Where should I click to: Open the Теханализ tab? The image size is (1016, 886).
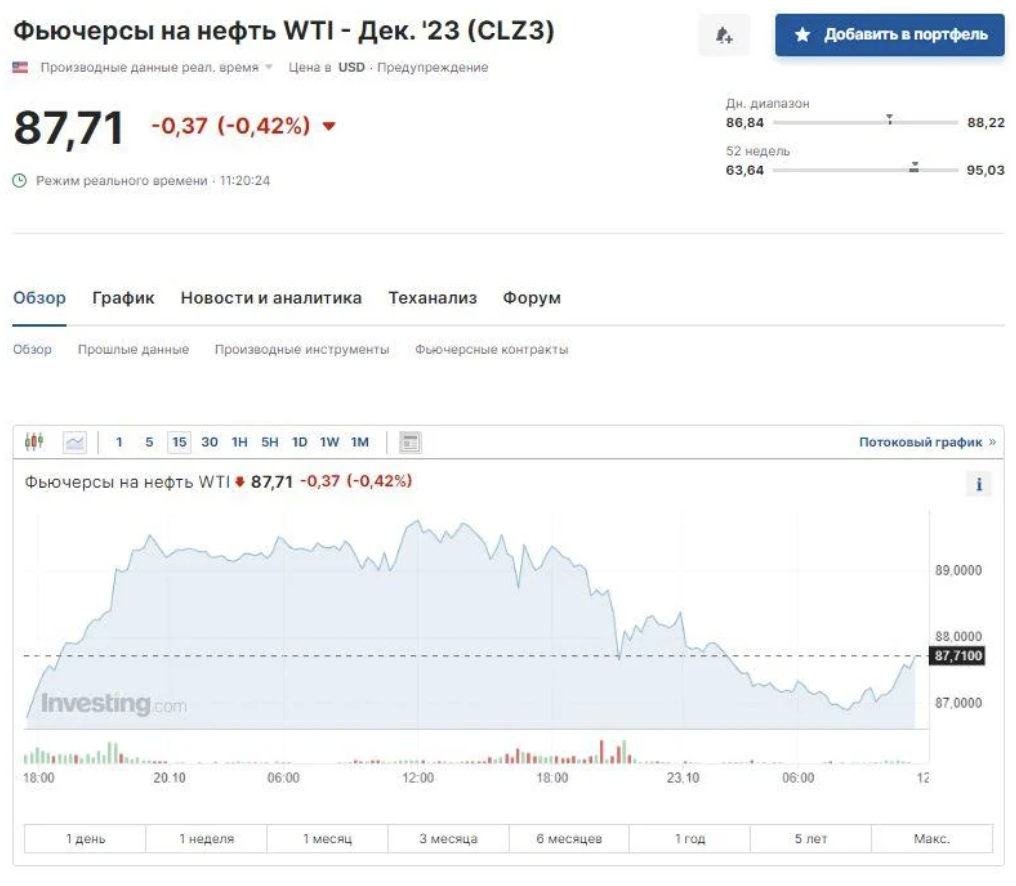point(432,298)
